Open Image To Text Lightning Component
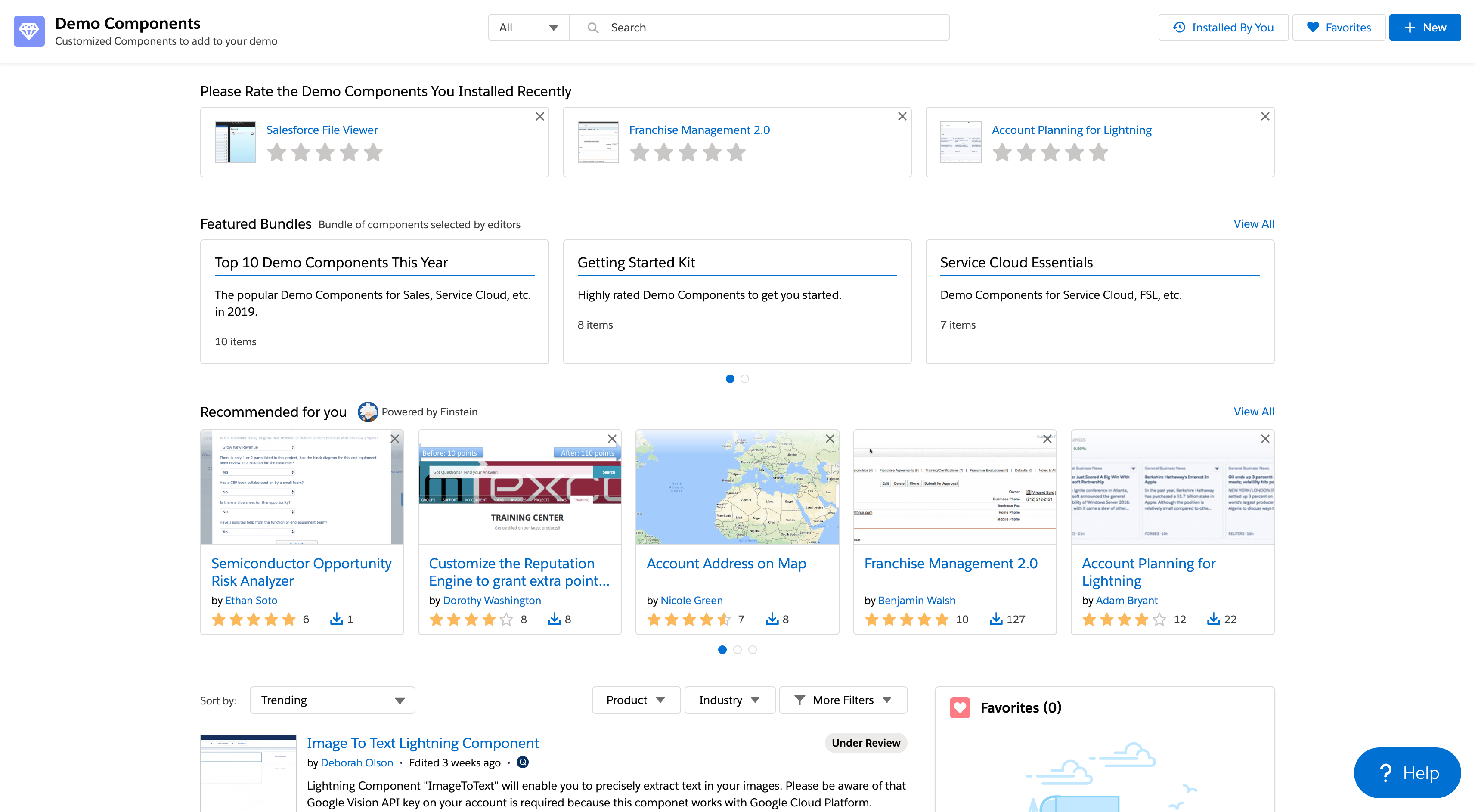Screen dimensions: 1475x812 (423, 743)
